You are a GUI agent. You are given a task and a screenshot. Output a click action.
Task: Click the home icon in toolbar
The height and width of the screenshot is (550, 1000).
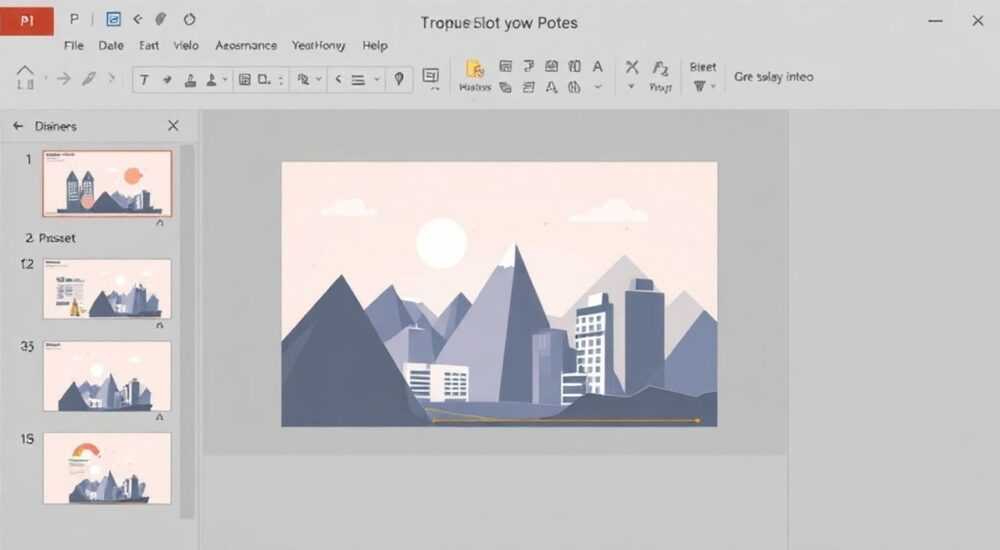[x=25, y=77]
